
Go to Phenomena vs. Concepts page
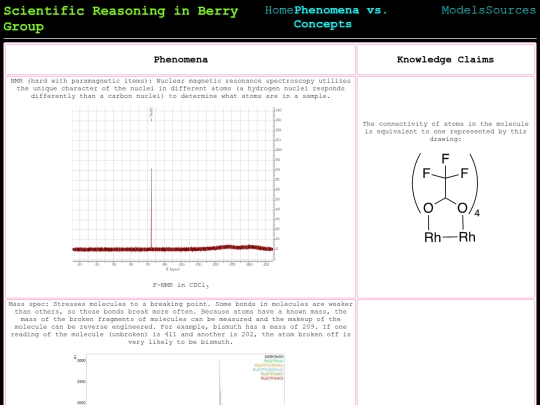340,17
